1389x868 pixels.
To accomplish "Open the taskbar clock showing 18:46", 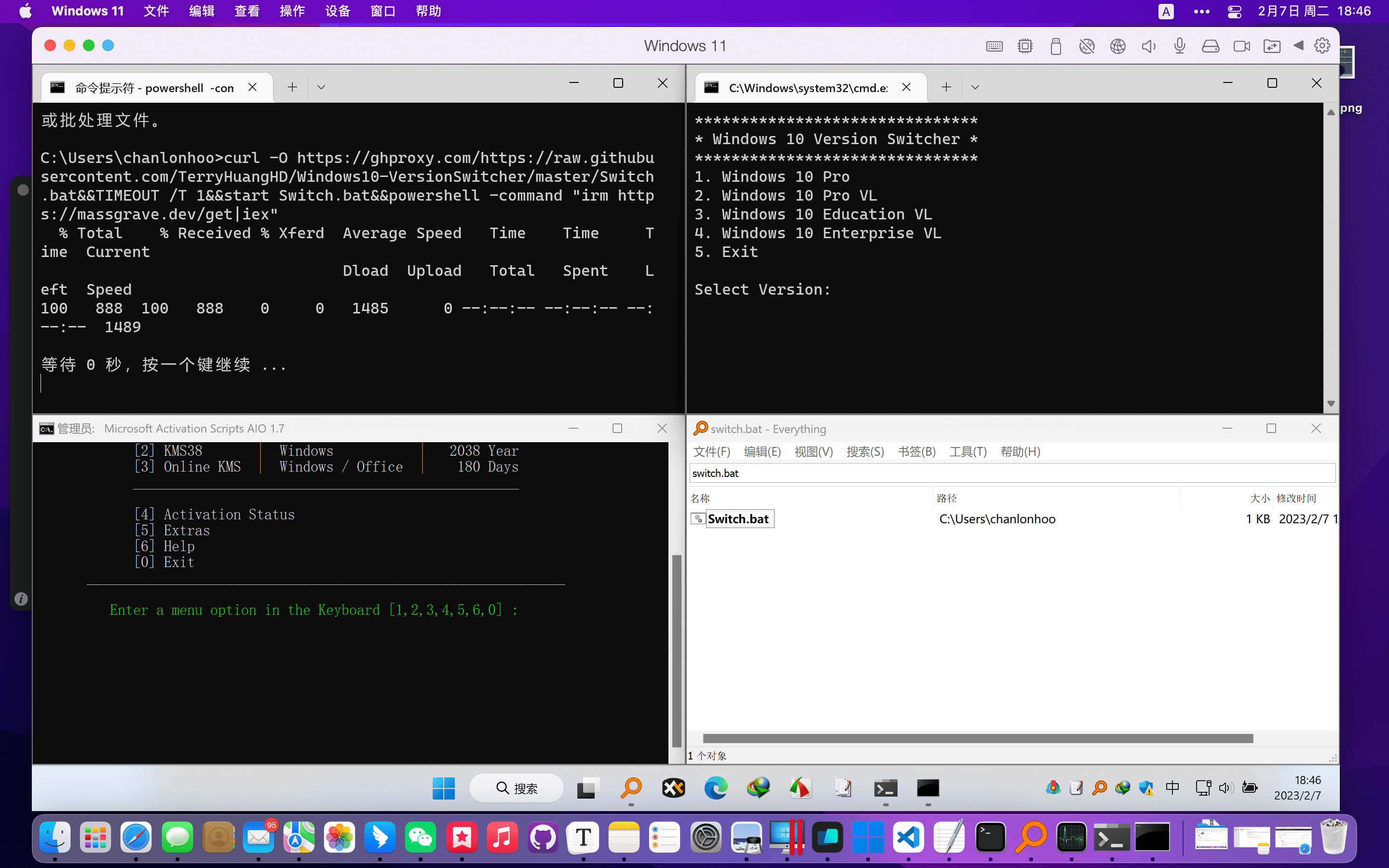I will click(x=1297, y=787).
